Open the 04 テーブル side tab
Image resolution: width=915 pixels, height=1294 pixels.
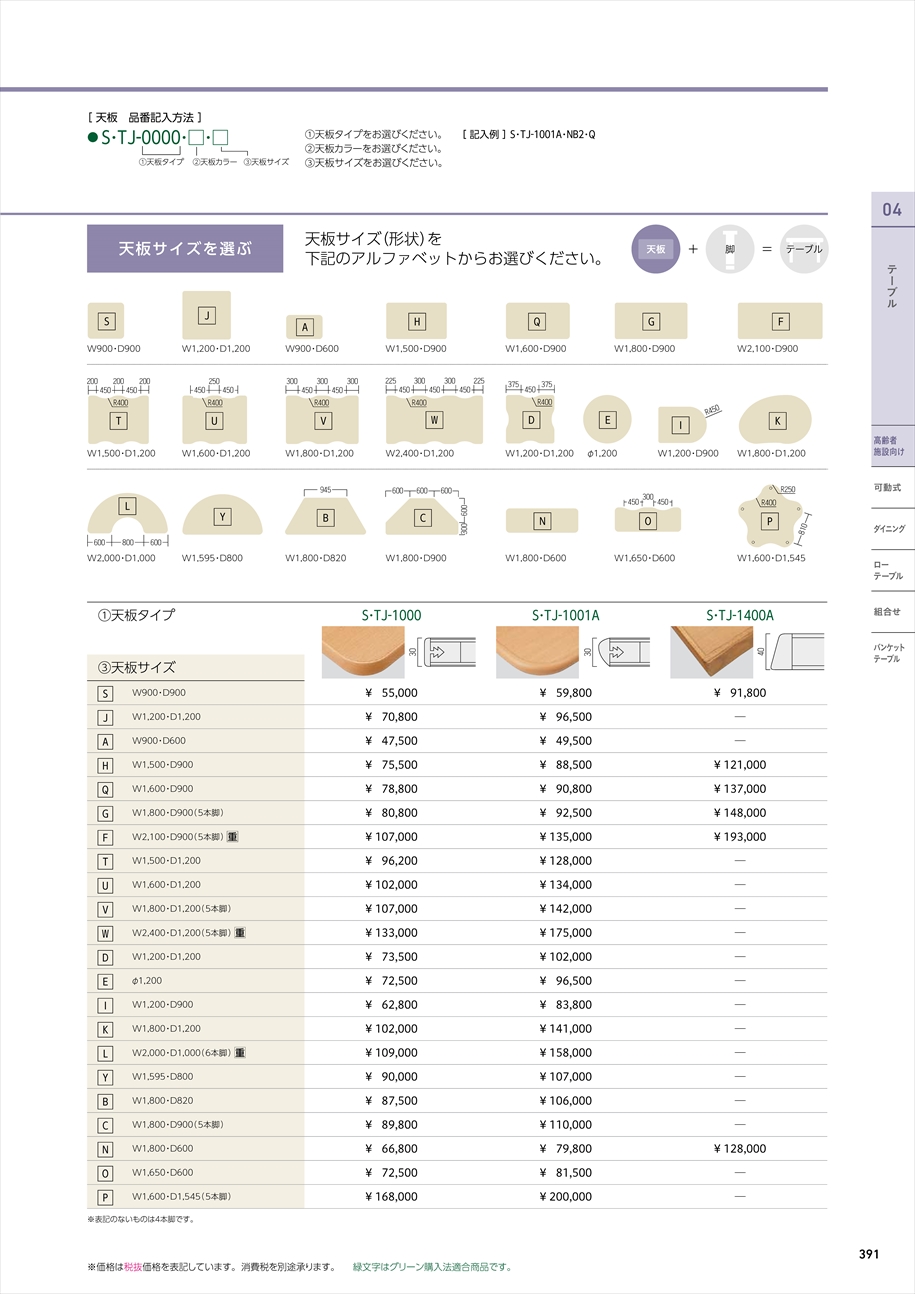click(892, 308)
